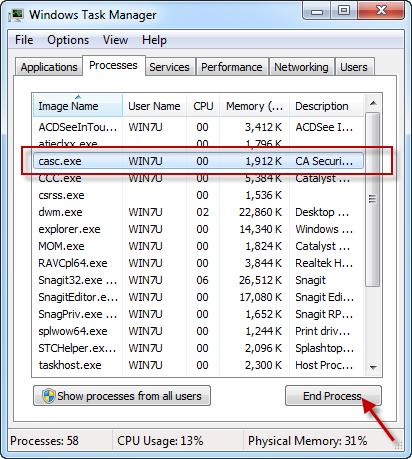Viewport: 412px width, 459px height.
Task: Maximize the Task Manager window
Action: (x=344, y=11)
